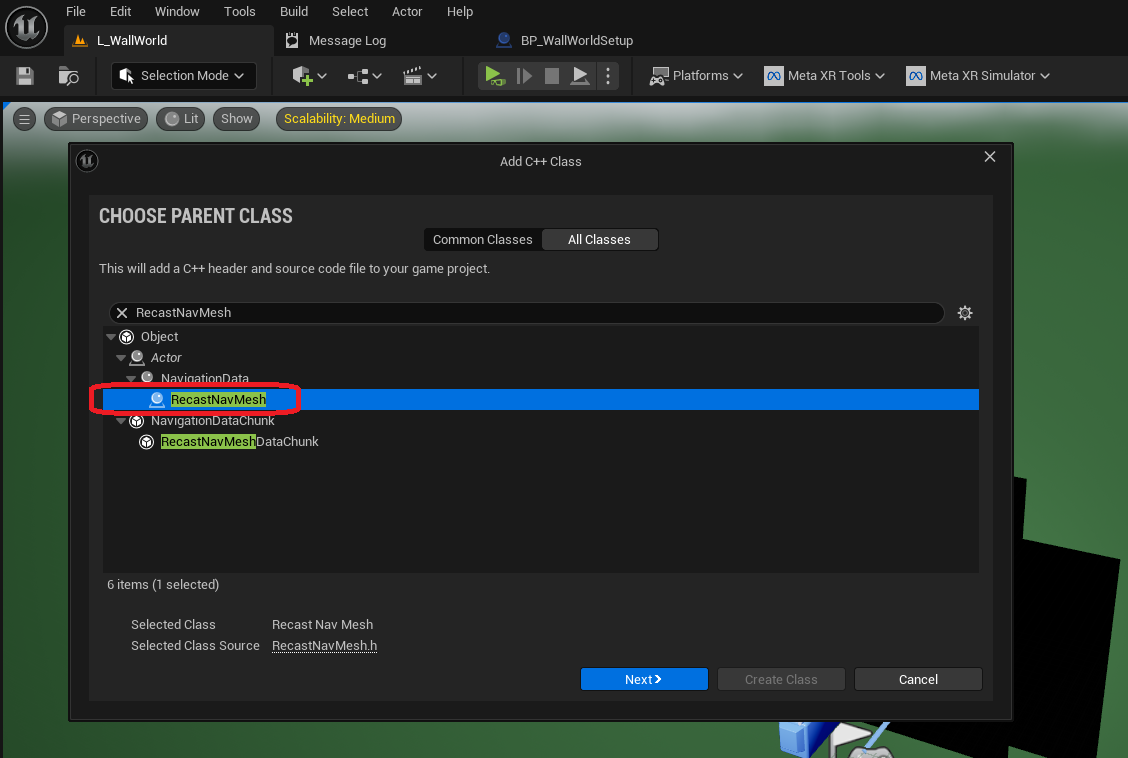Switch to the Message Log tab

347,41
